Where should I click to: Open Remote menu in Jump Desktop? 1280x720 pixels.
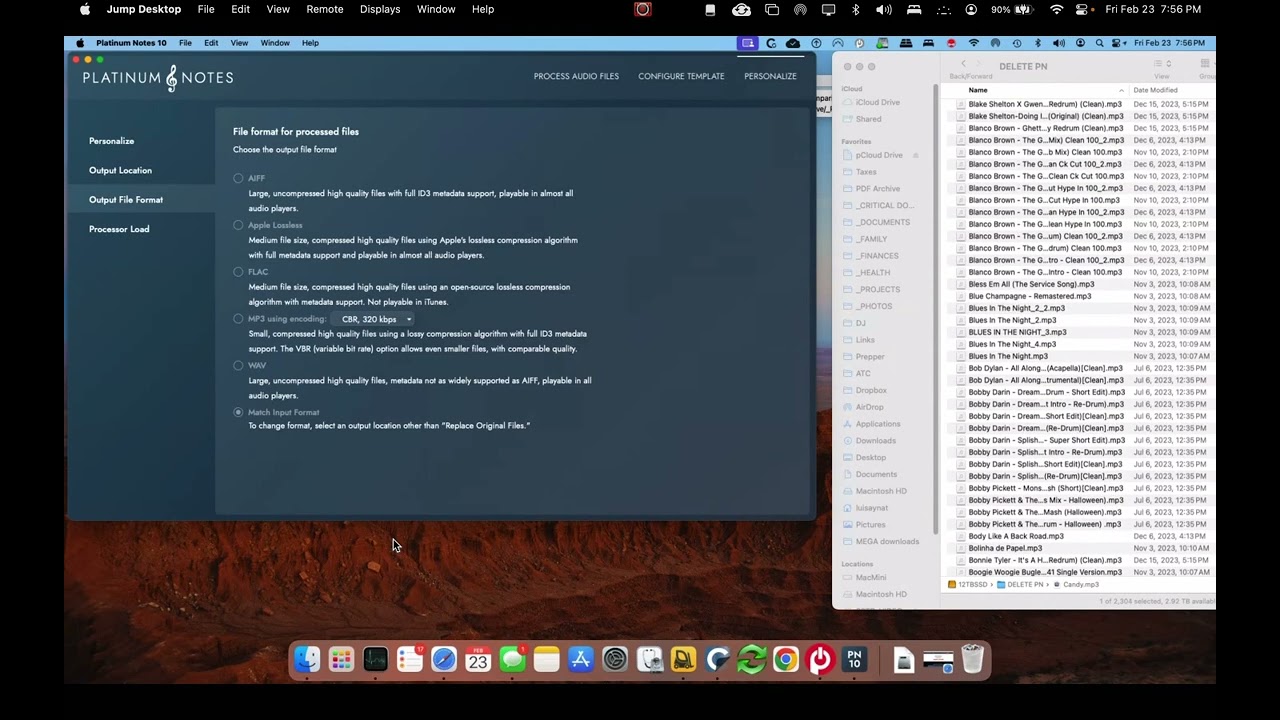(325, 9)
